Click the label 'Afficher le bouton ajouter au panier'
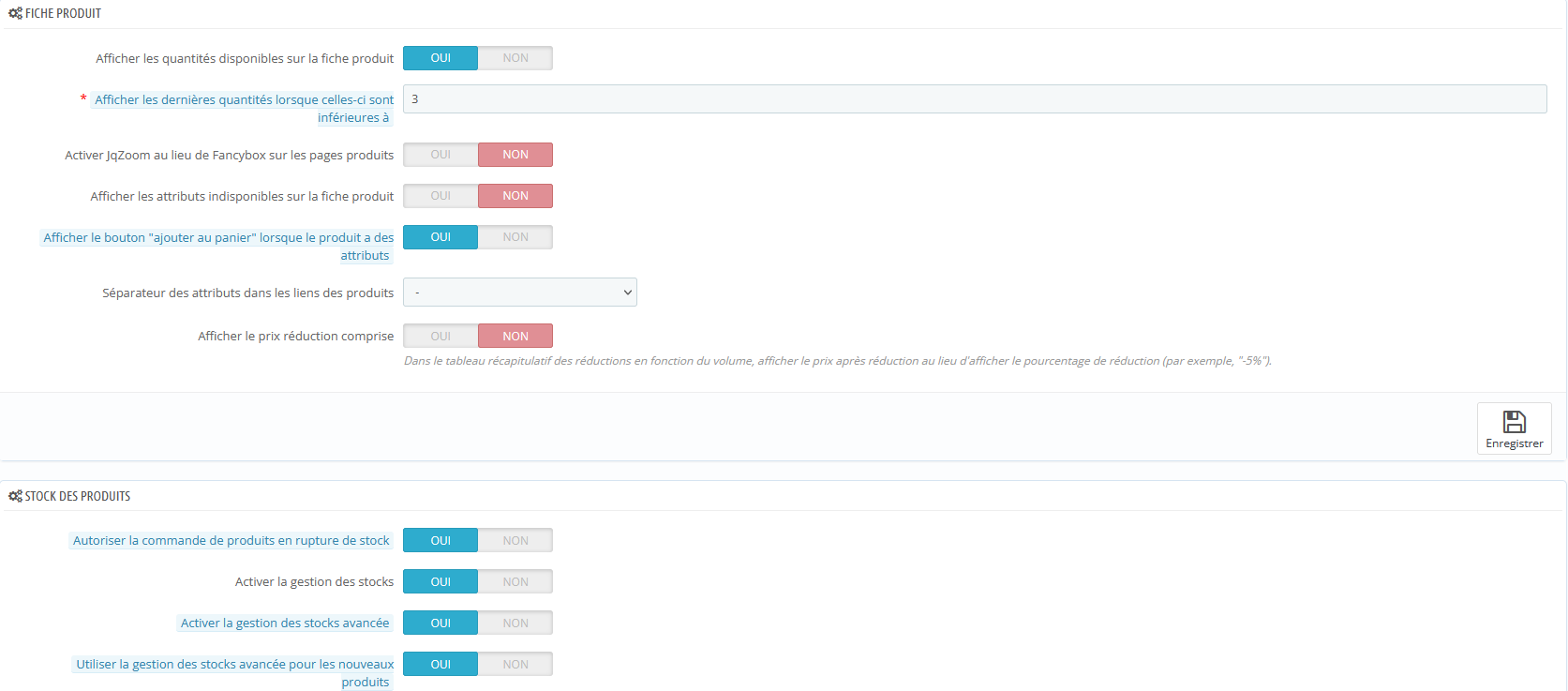Screen dimensions: 1568x691 click(x=218, y=247)
